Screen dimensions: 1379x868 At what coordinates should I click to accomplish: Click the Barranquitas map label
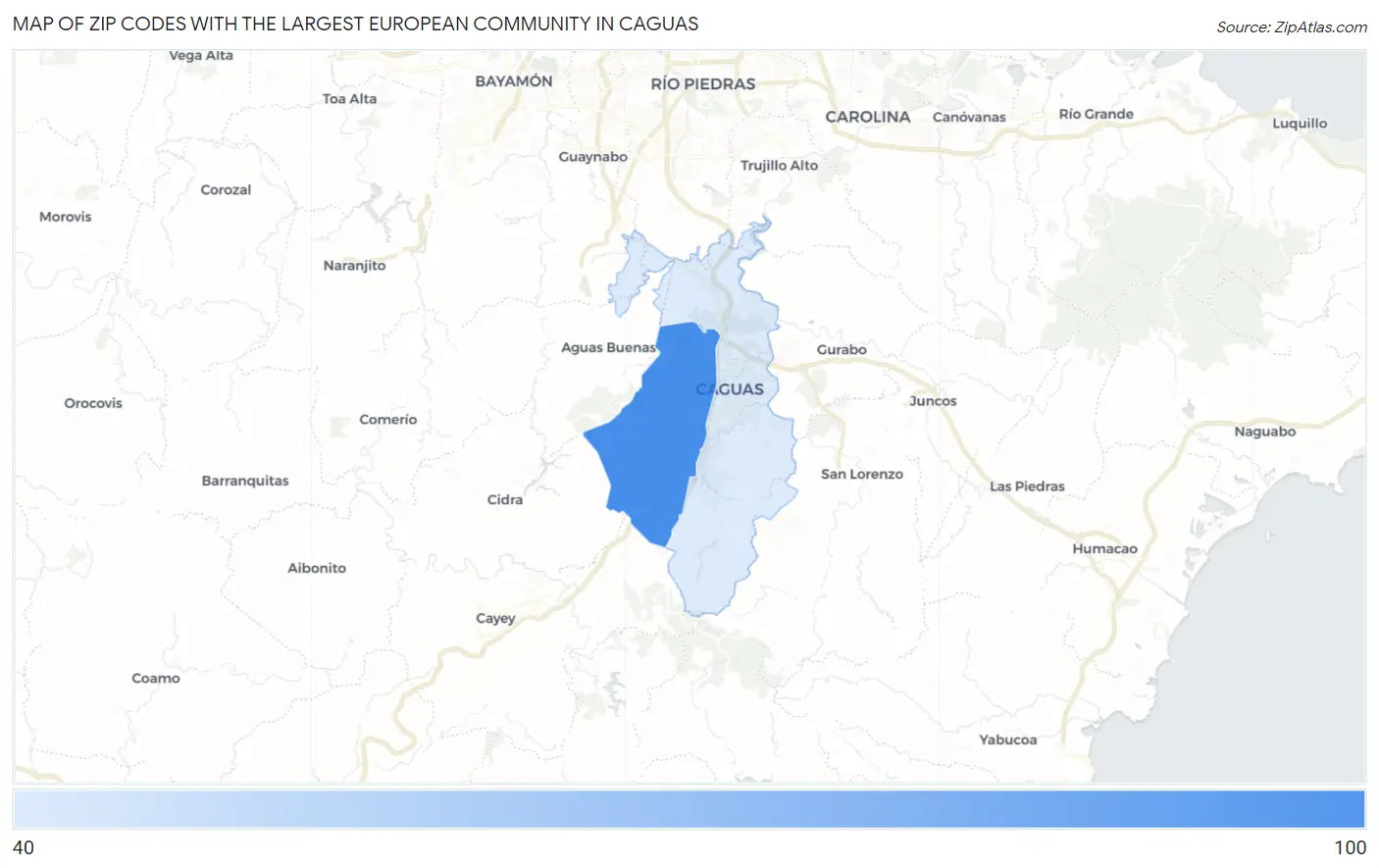pyautogui.click(x=245, y=482)
